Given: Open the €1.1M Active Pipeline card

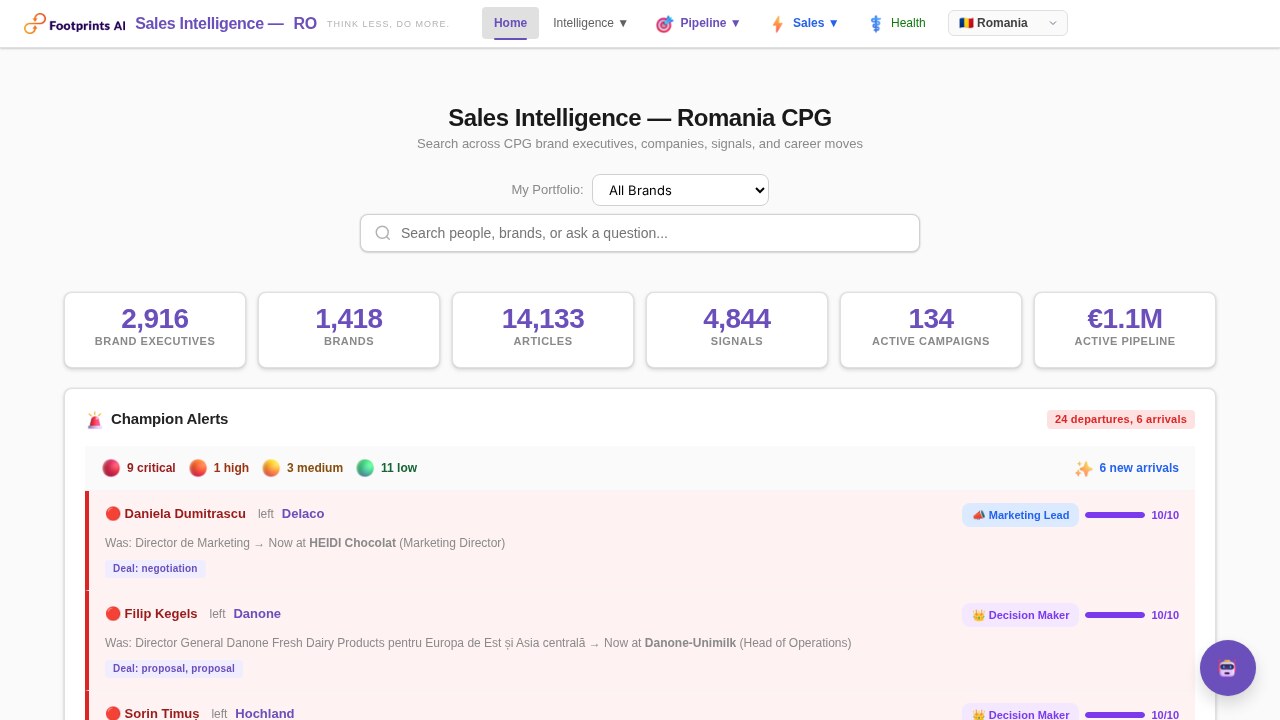Looking at the screenshot, I should (1125, 330).
